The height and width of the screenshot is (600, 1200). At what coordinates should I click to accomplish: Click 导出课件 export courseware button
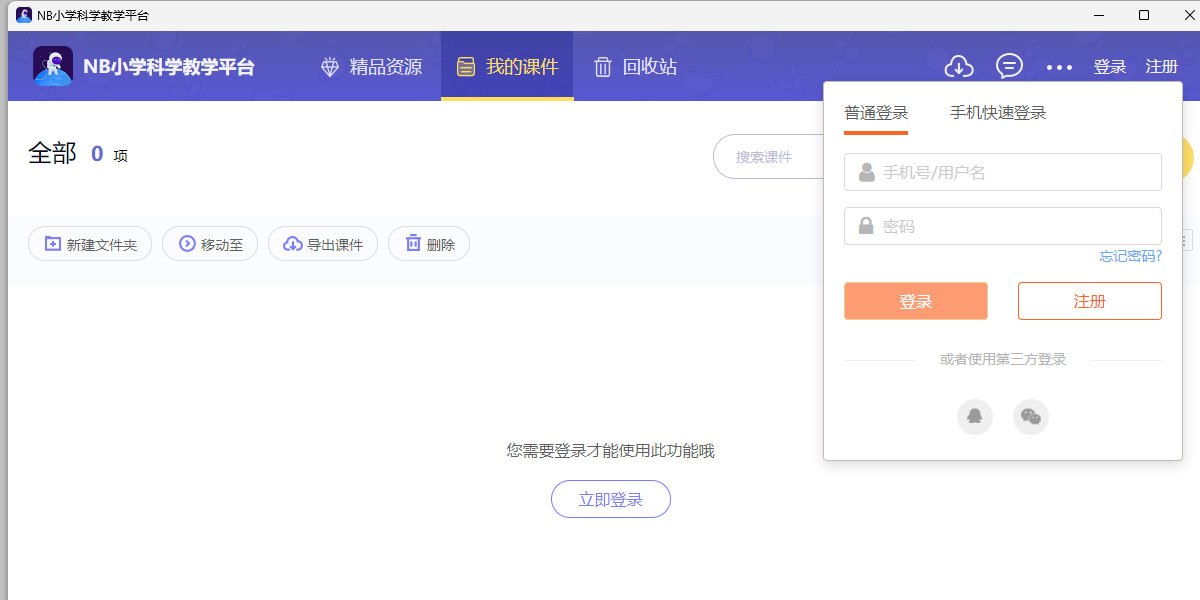tap(322, 244)
